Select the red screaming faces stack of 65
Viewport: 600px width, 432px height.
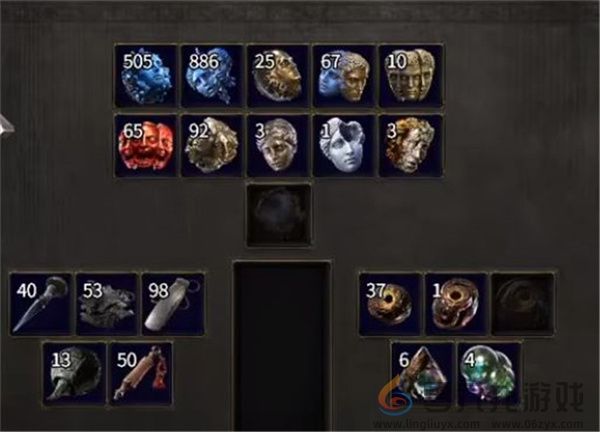tap(146, 146)
